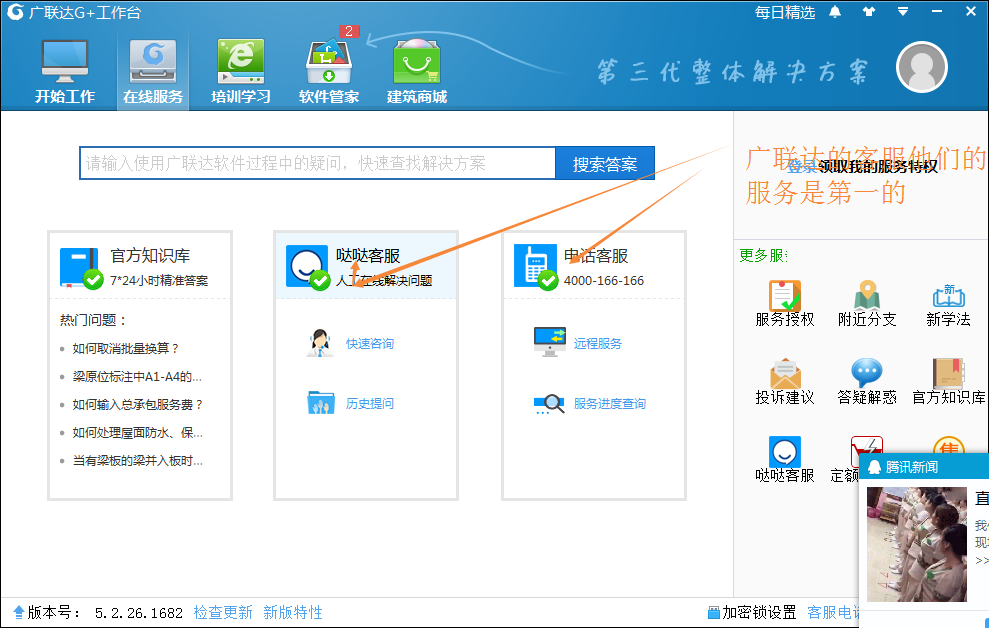The width and height of the screenshot is (989, 628).
Task: Open the 历史提问 link
Action: 370,404
